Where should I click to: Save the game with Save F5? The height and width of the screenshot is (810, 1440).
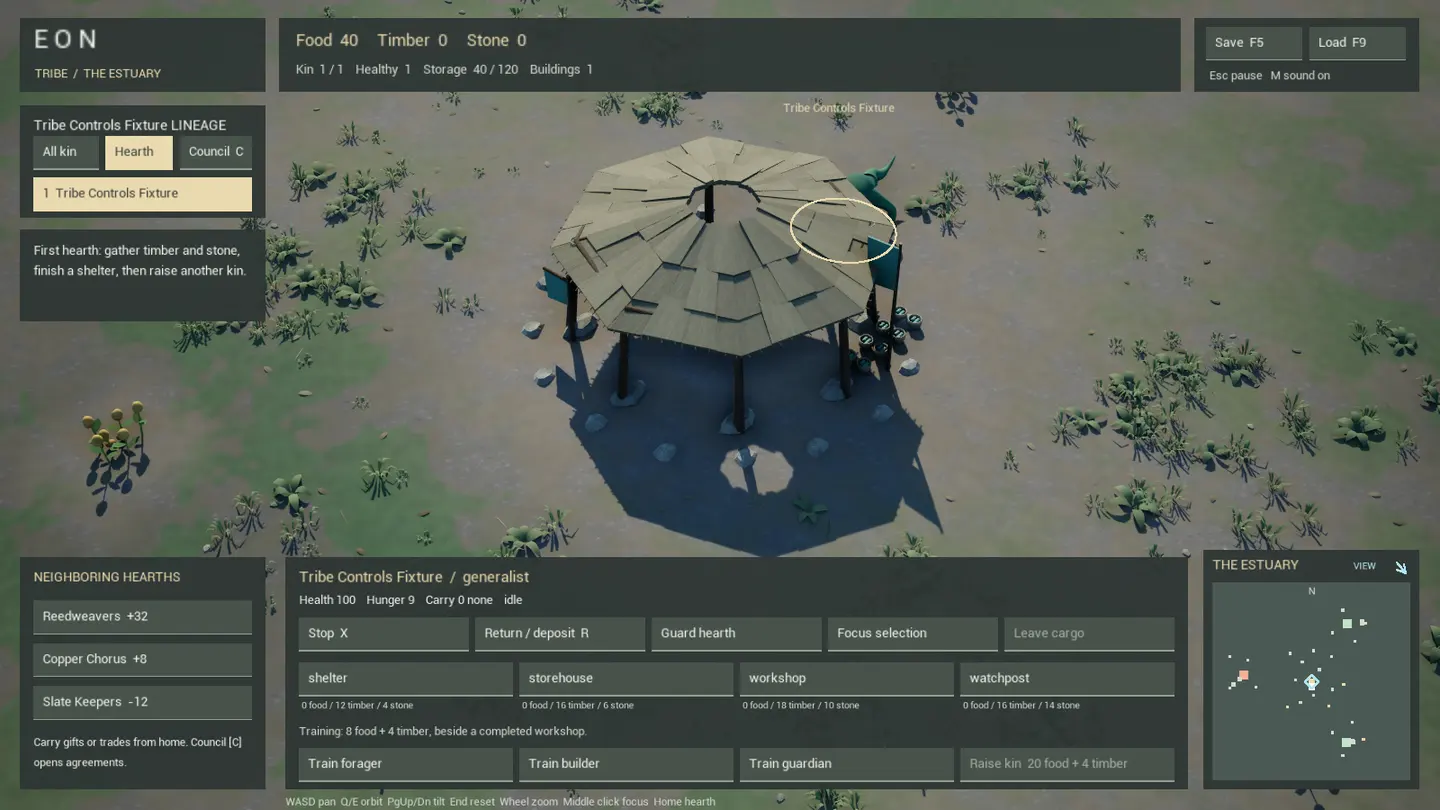1253,43
